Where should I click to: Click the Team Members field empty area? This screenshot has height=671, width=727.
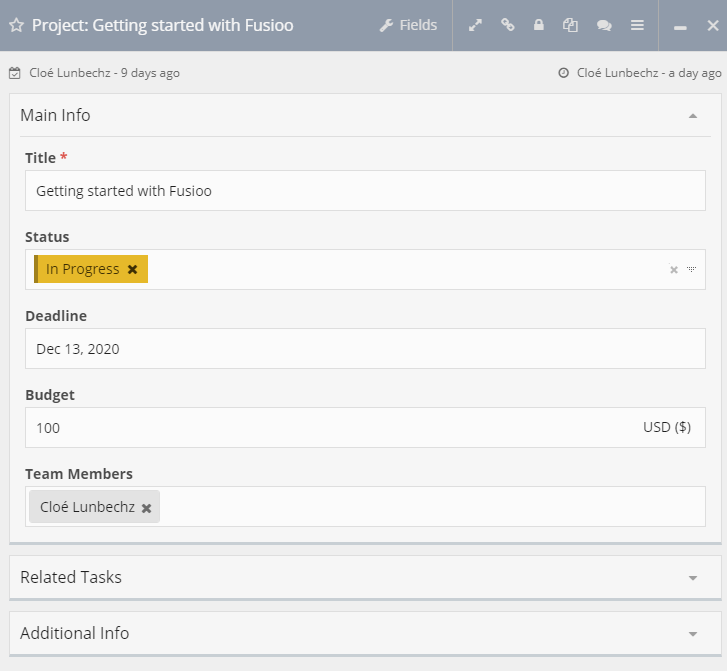430,507
